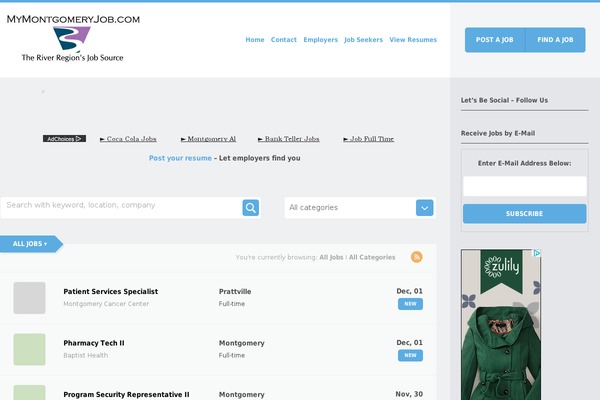600x400 pixels.
Task: Open the Coca Cola Jobs ad link
Action: point(128,139)
